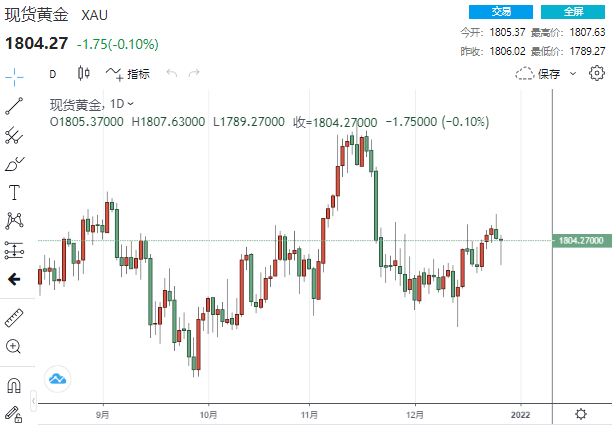
Task: Expand the 现货黄金 1D legend dropdown
Action: point(131,104)
